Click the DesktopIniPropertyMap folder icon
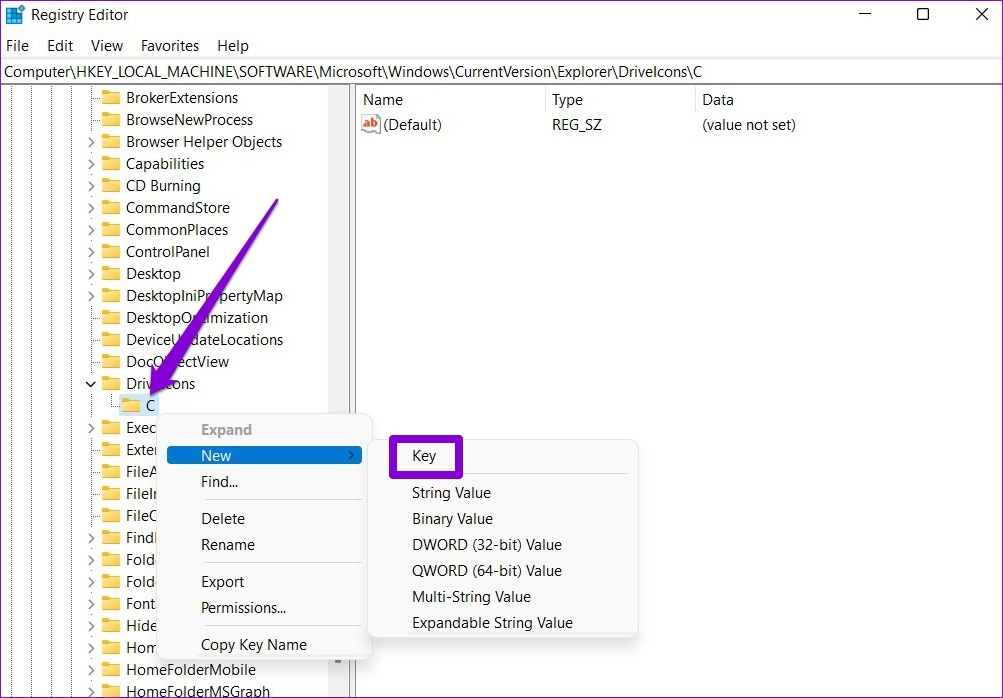The image size is (1003, 698). point(111,296)
